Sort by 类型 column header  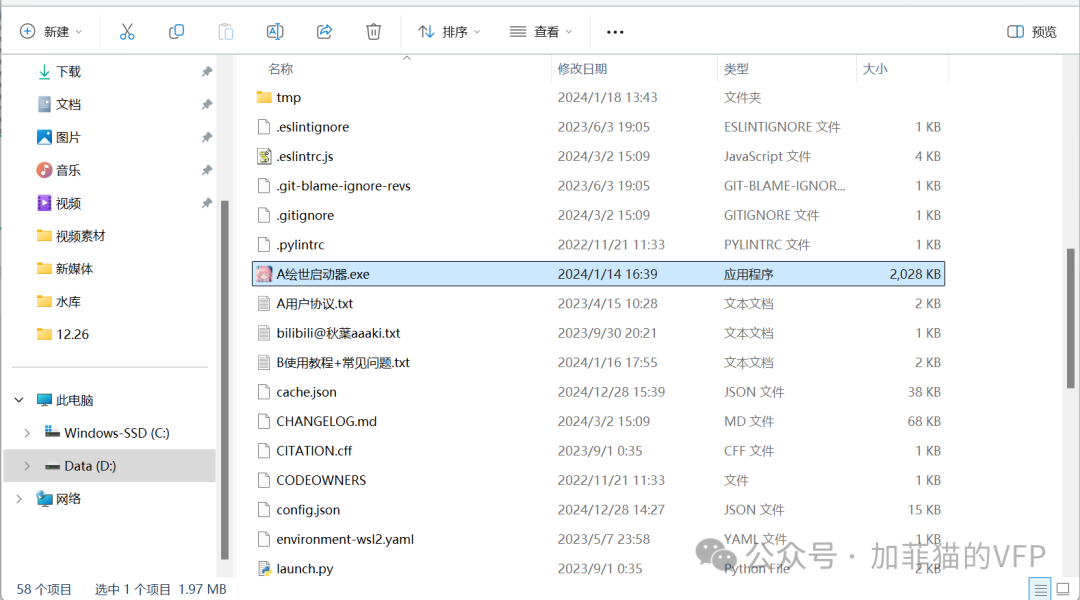click(x=736, y=69)
